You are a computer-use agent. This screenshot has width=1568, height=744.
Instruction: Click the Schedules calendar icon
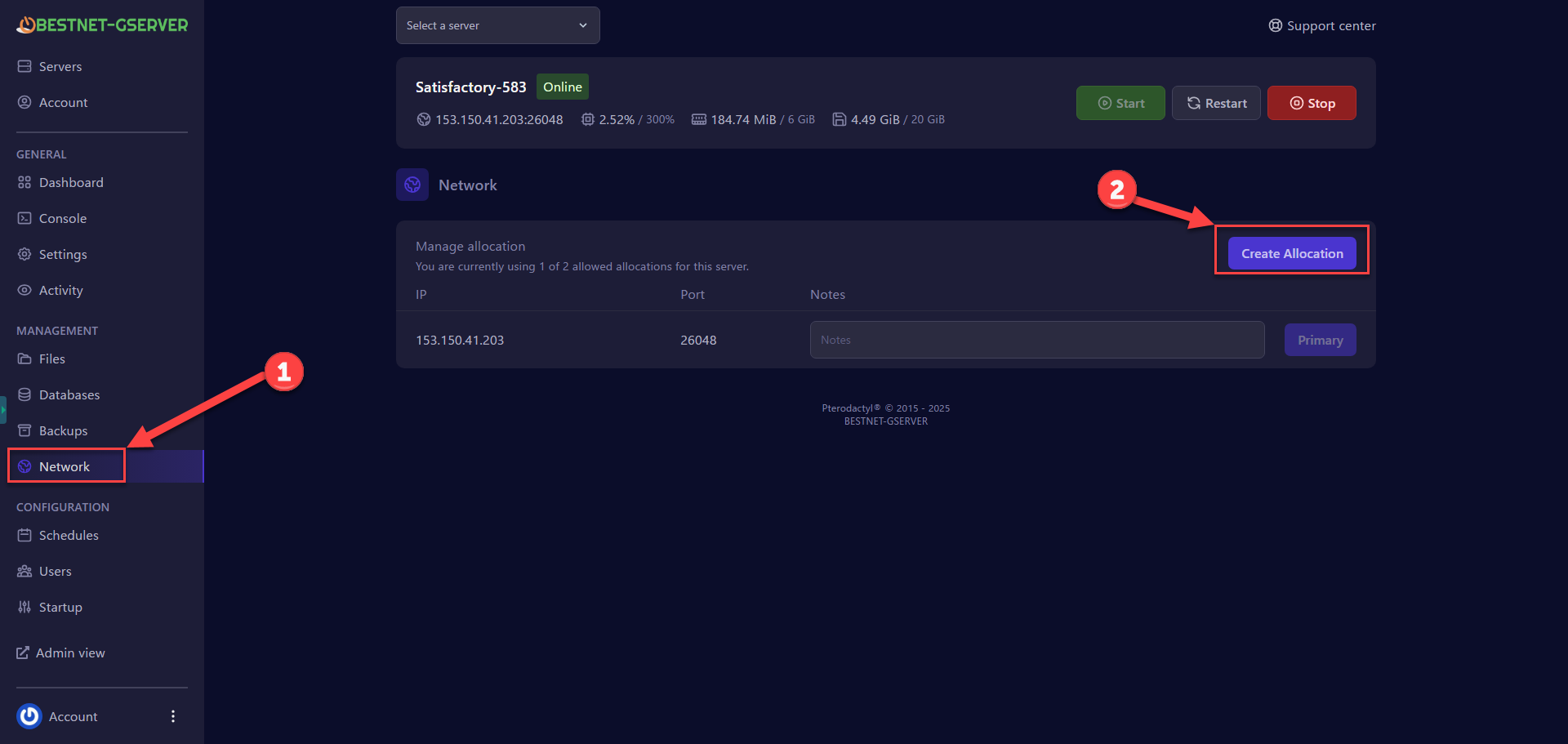(x=24, y=535)
